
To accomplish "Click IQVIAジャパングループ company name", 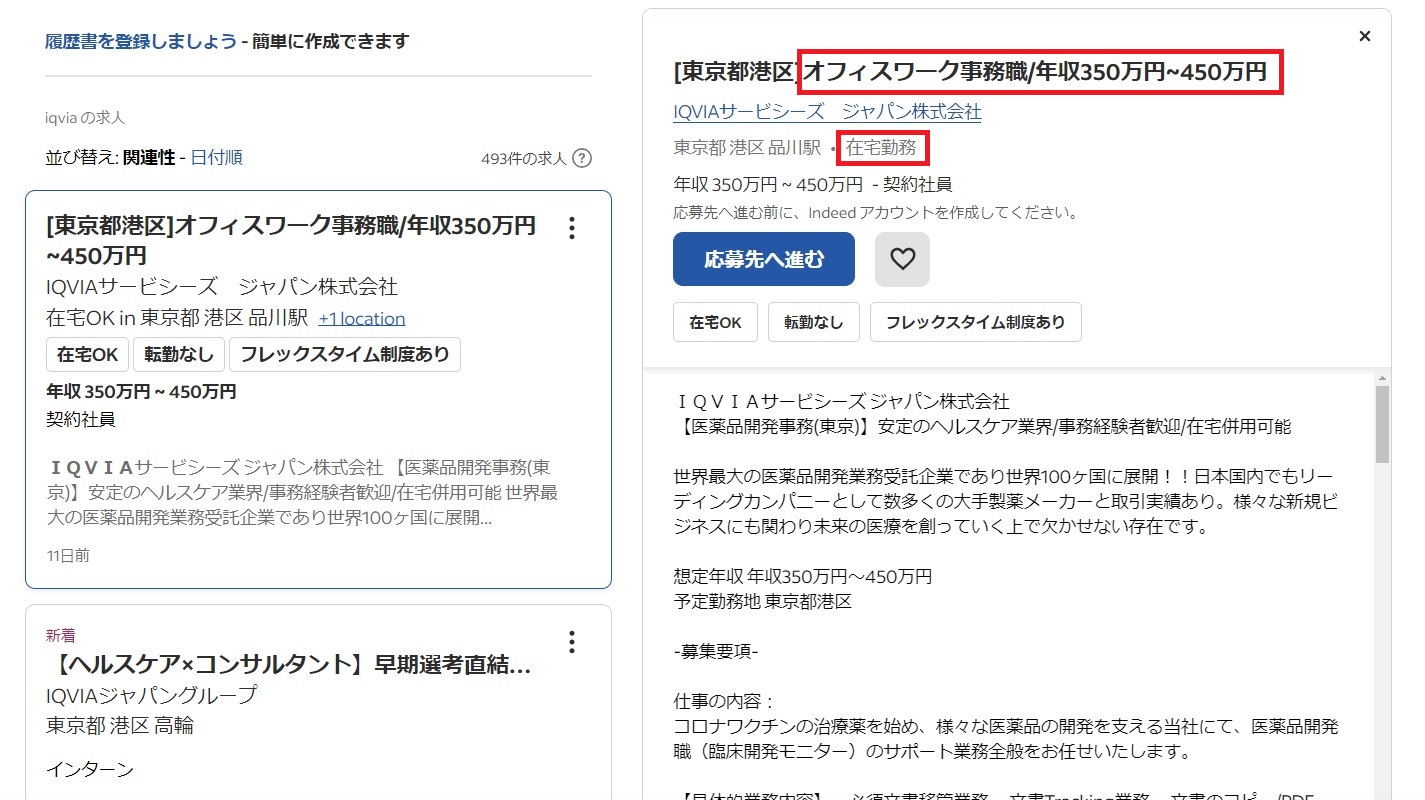I will pyautogui.click(x=151, y=694).
